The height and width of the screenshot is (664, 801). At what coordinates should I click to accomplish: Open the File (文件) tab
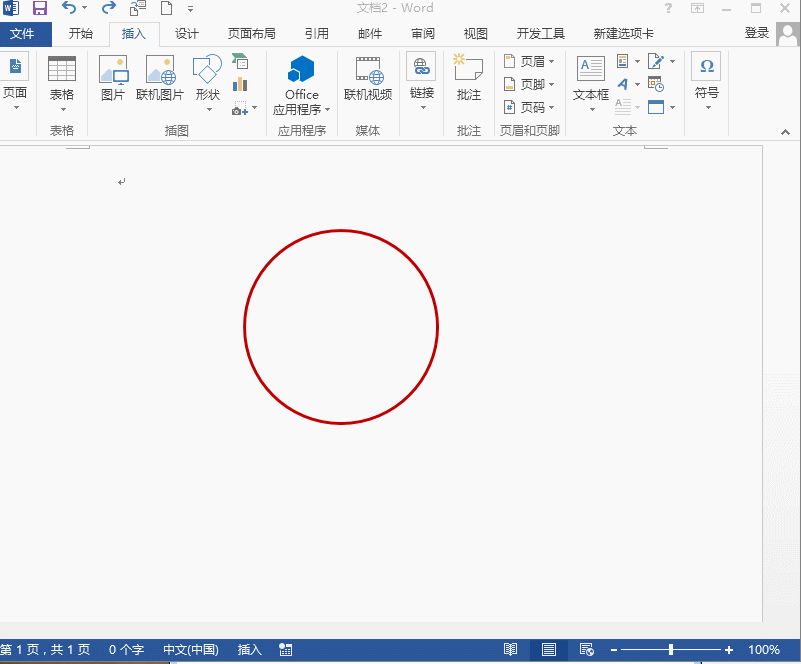coord(26,34)
